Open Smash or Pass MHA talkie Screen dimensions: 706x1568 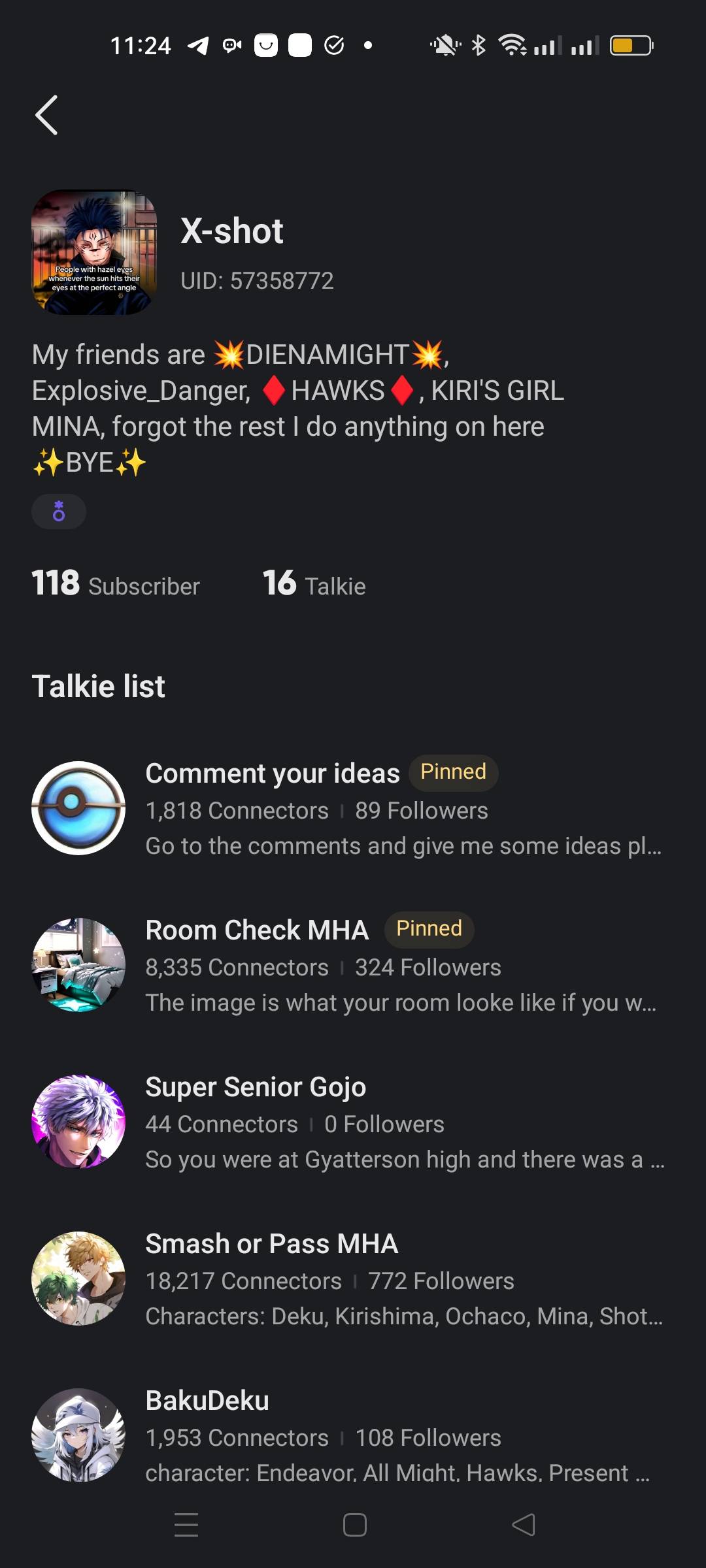272,1244
